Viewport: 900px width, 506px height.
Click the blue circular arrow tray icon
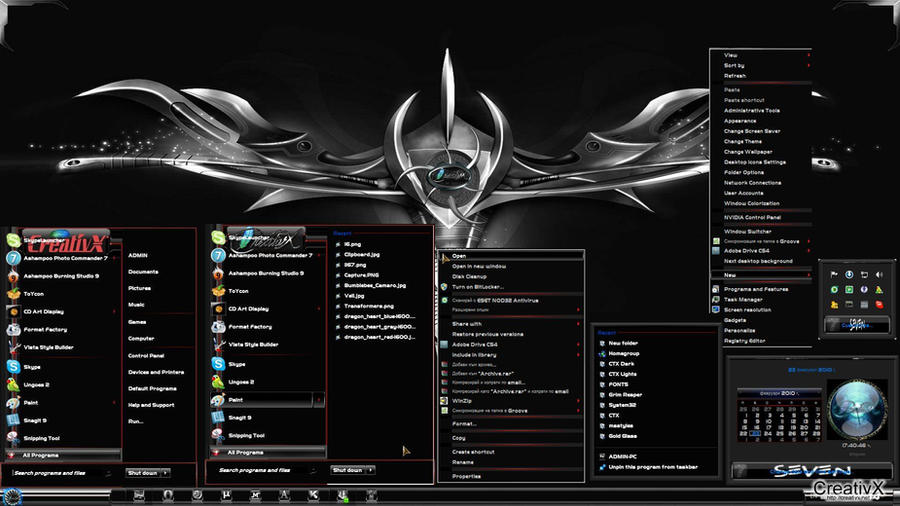pos(849,275)
